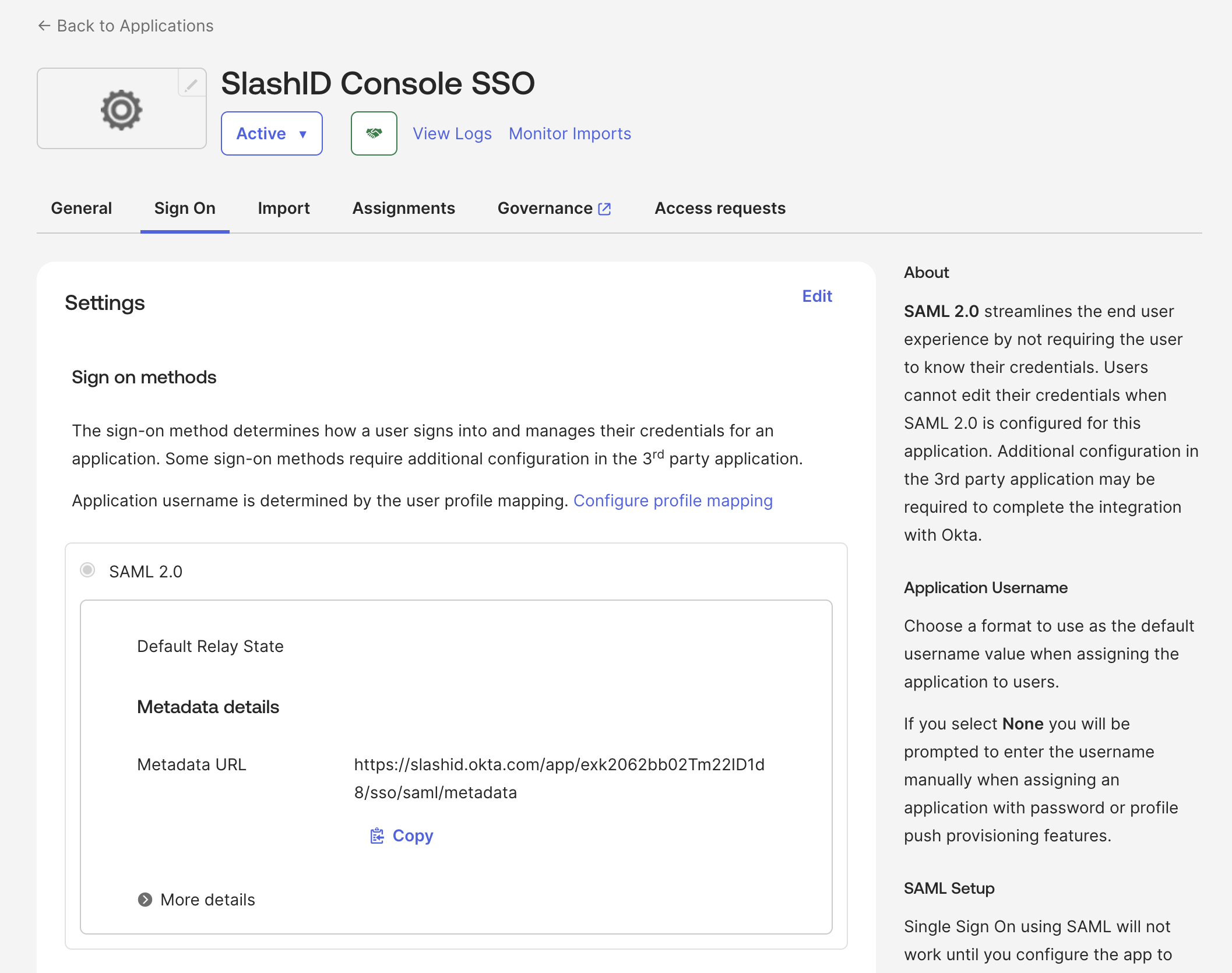Select the SAML 2.0 radio button
Image resolution: width=1232 pixels, height=973 pixels.
click(x=87, y=570)
